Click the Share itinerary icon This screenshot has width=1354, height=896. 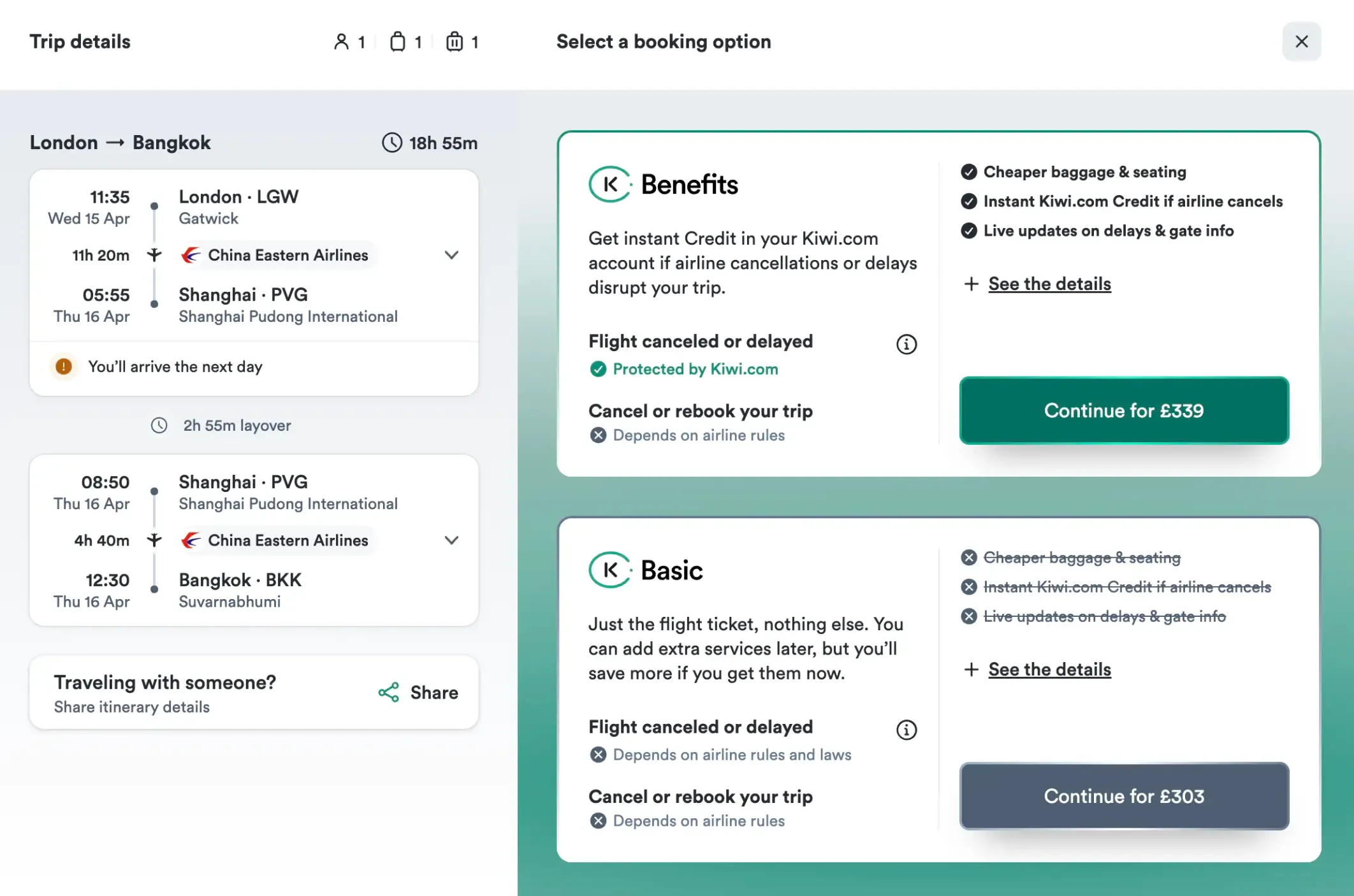coord(389,693)
